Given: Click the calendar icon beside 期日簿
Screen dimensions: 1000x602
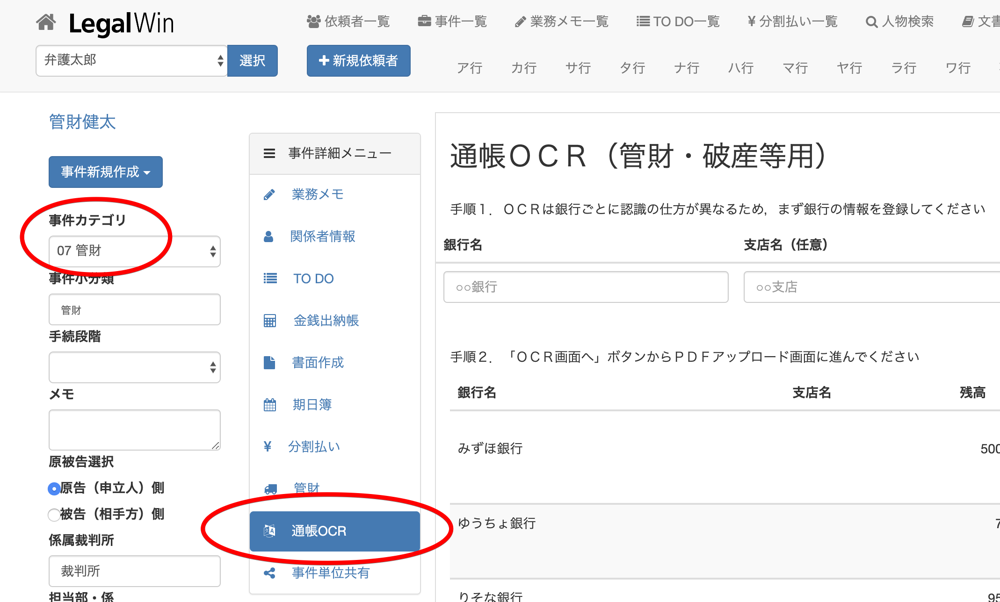Looking at the screenshot, I should point(270,405).
